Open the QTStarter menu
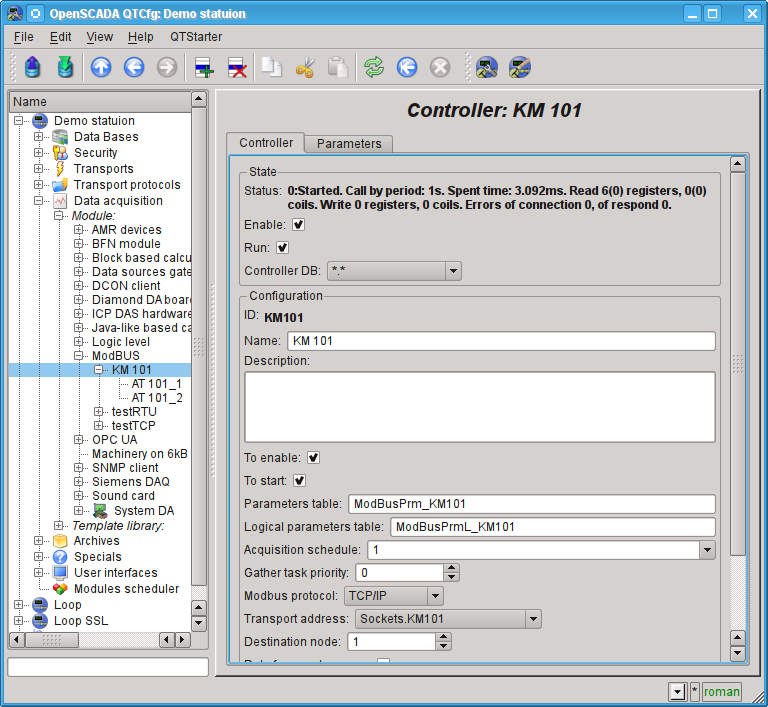The image size is (768, 707). (196, 37)
